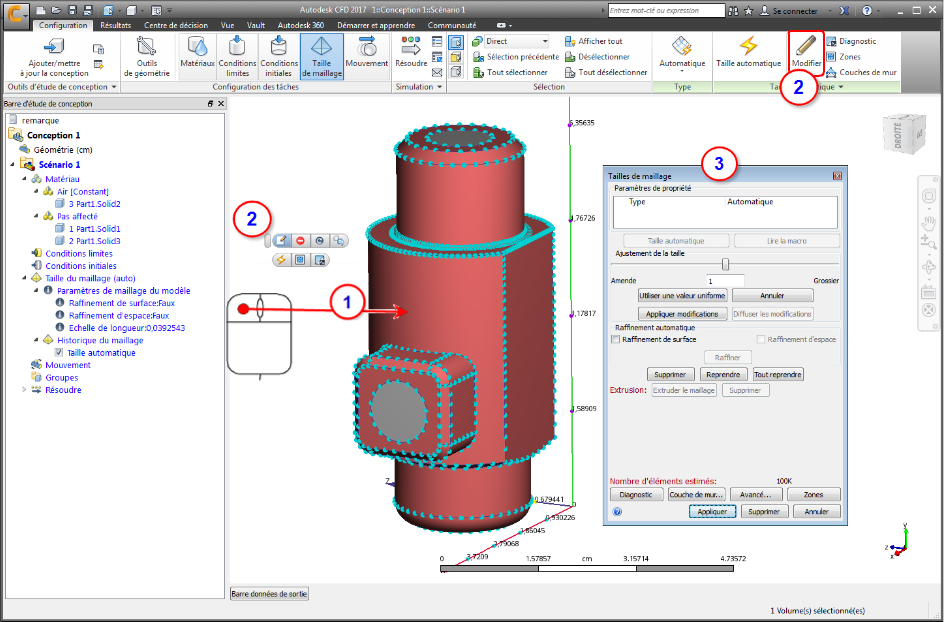Toggle the Raffinement de surface checkbox
The width and height of the screenshot is (944, 622).
(x=615, y=340)
